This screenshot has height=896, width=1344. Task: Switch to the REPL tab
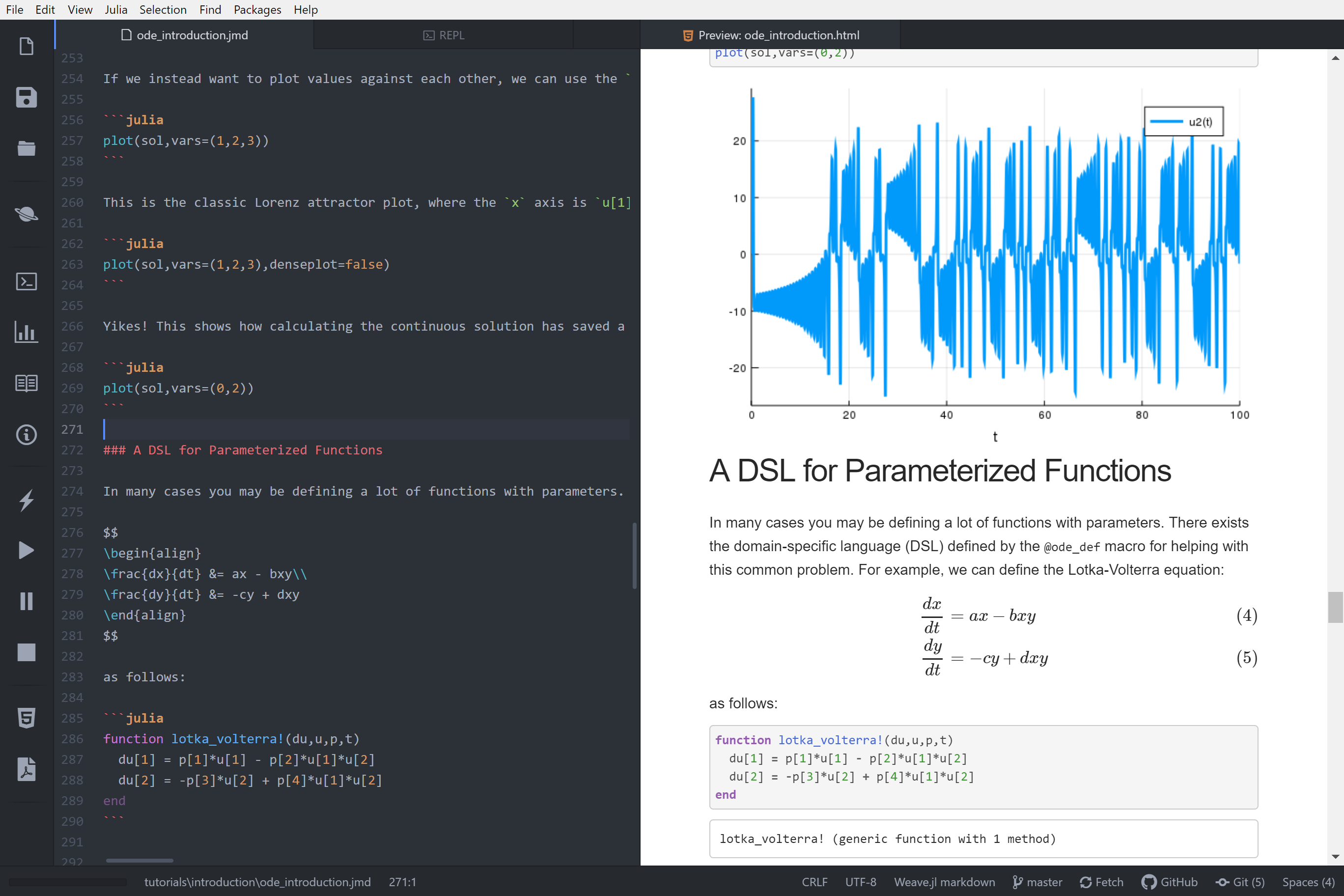pos(444,35)
